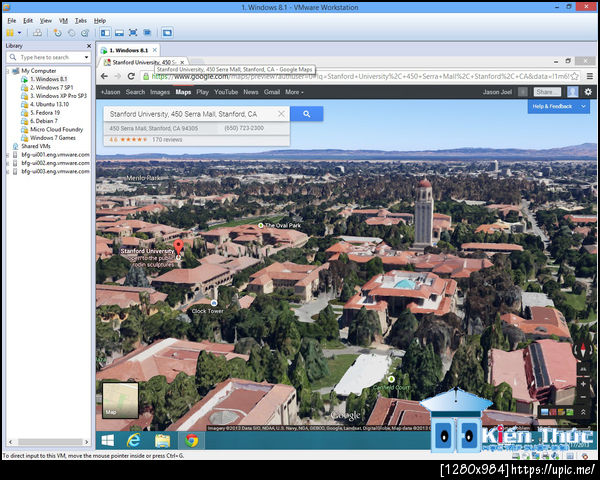Viewport: 600px width, 480px height.
Task: Expand the More dropdown in Google bar
Action: coord(294,92)
